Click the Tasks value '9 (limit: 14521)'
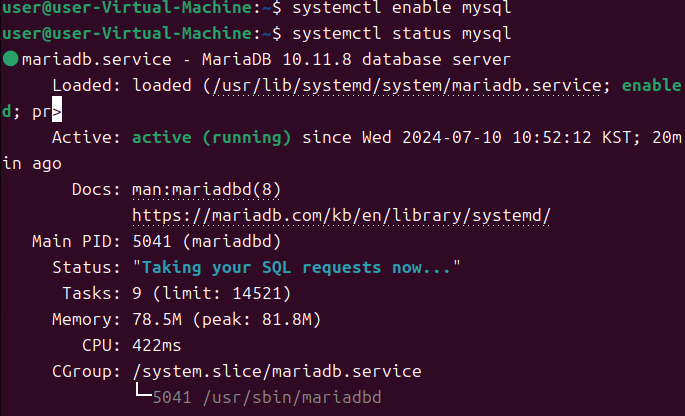The height and width of the screenshot is (416, 685). [x=211, y=293]
